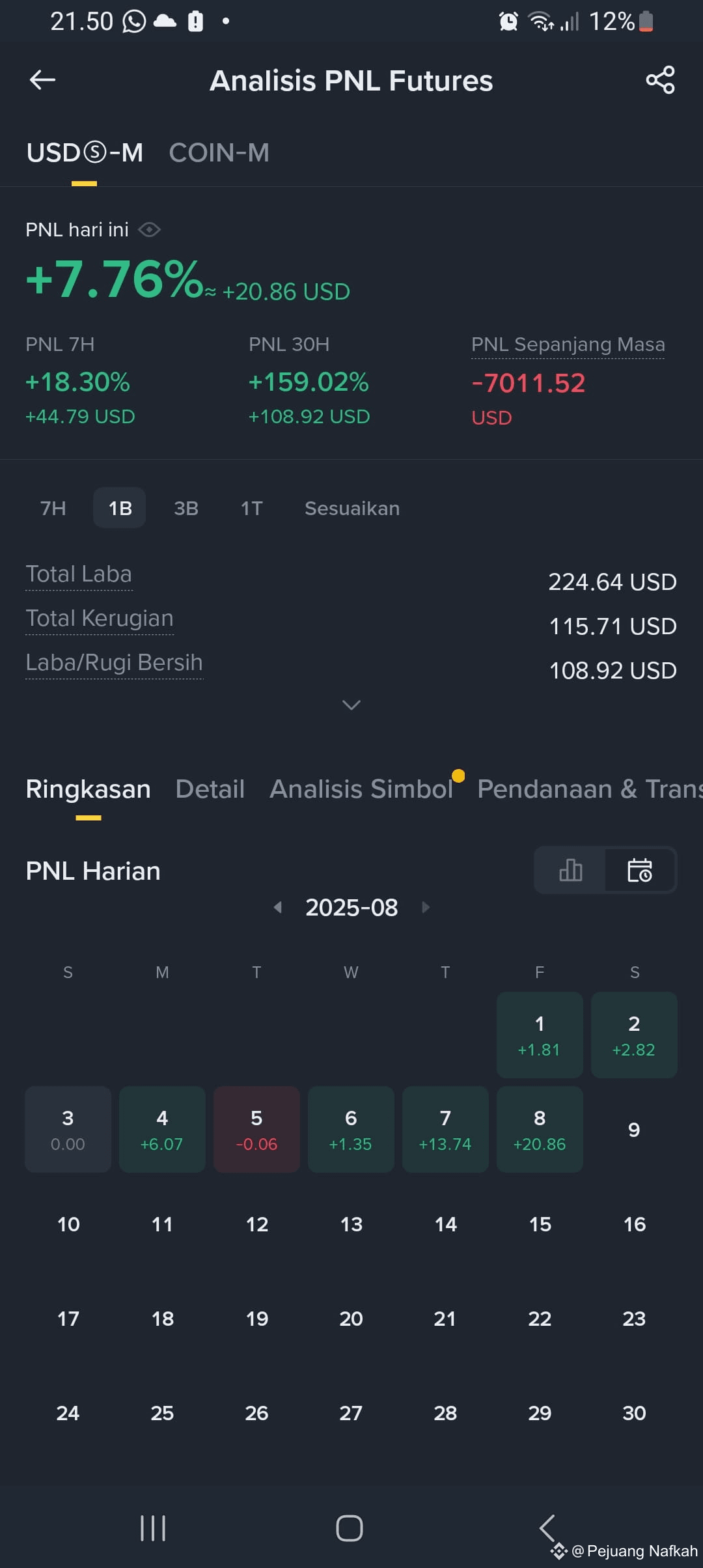This screenshot has height=1568, width=703.
Task: Select August 8 calendar cell
Action: (540, 1129)
